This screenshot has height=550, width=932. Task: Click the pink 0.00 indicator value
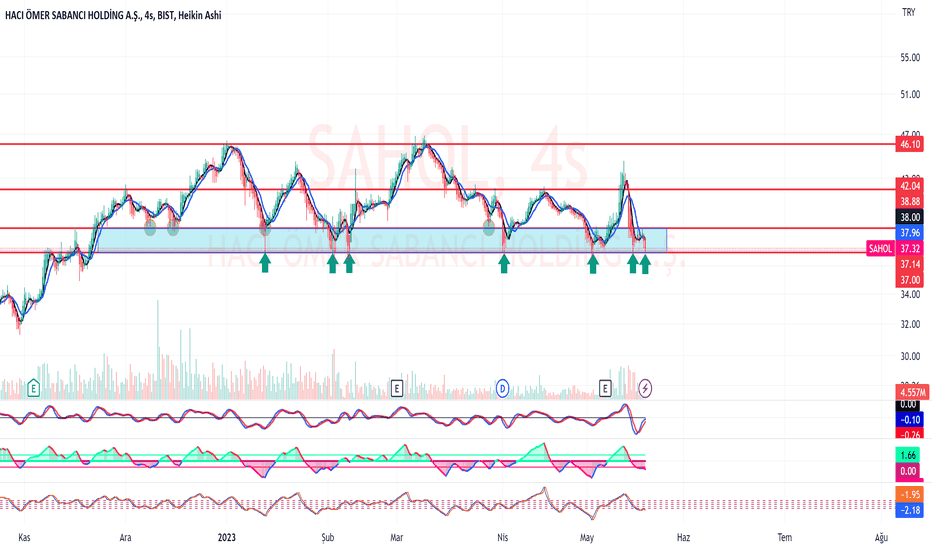pos(908,472)
